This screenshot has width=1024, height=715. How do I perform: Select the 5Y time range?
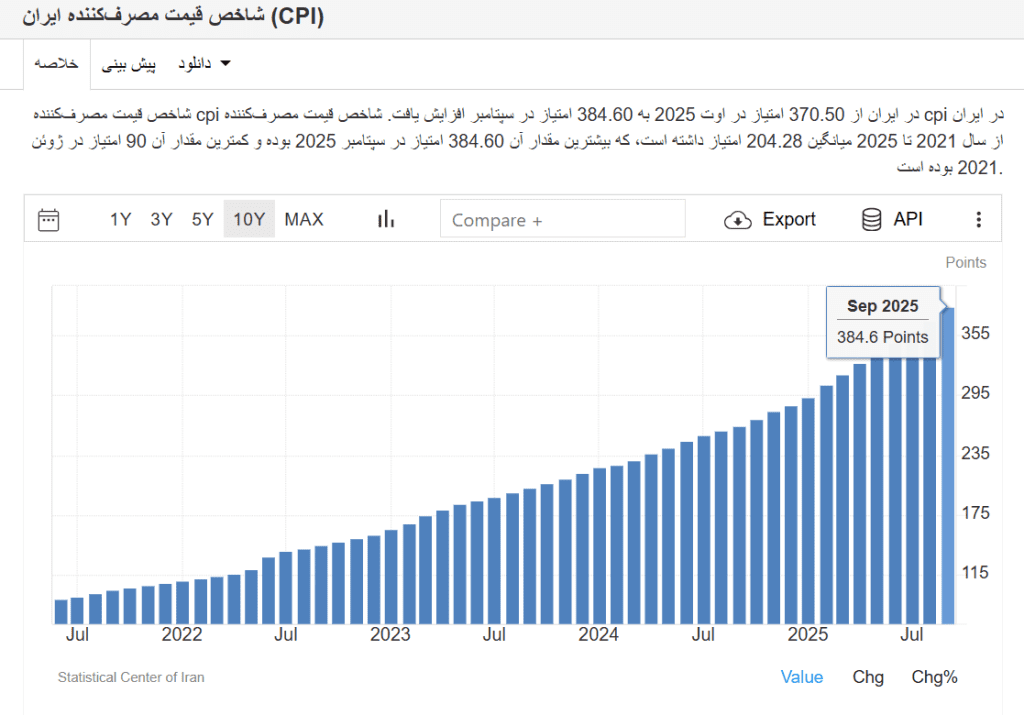202,219
